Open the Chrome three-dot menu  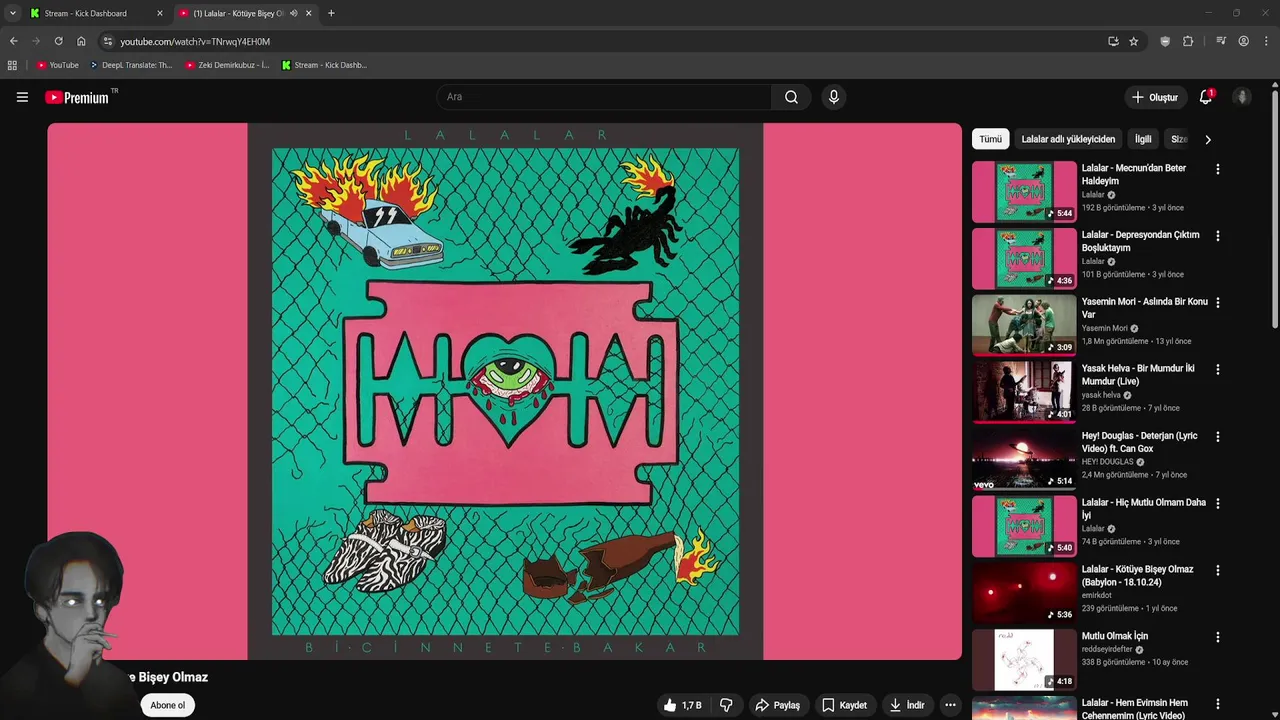tap(1267, 41)
